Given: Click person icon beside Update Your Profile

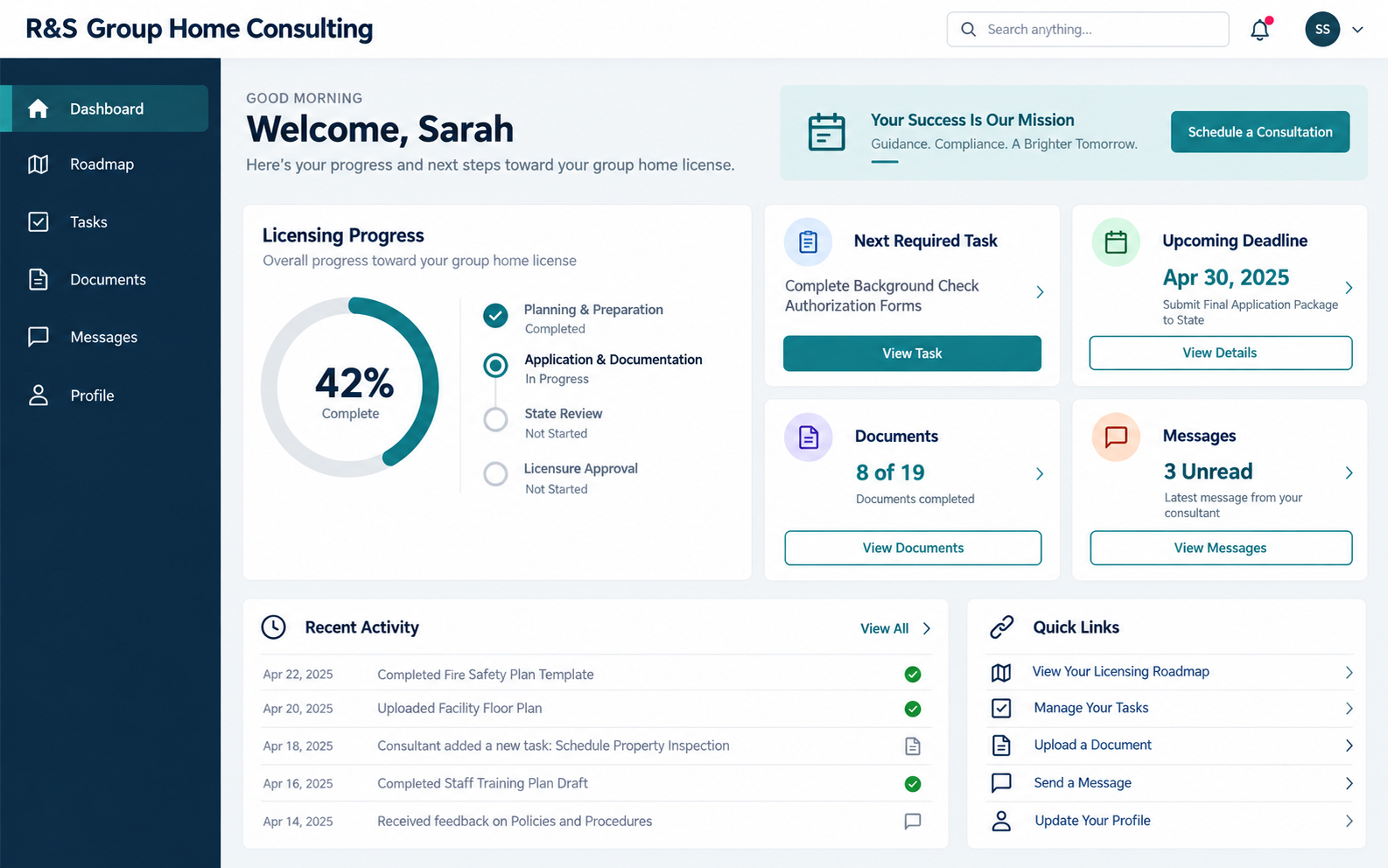Looking at the screenshot, I should coord(1001,821).
